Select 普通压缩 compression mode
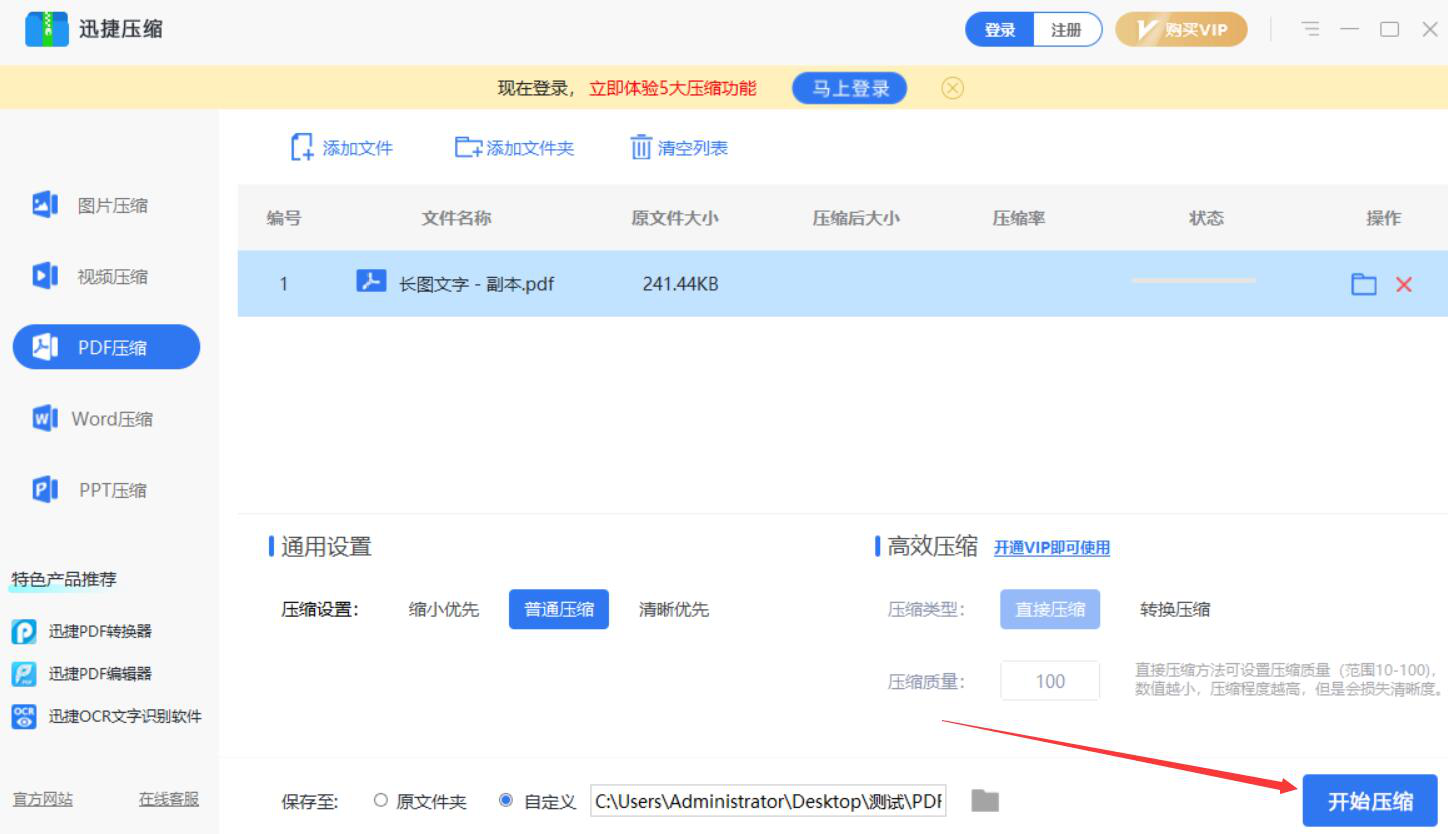The height and width of the screenshot is (834, 1448). [x=558, y=610]
